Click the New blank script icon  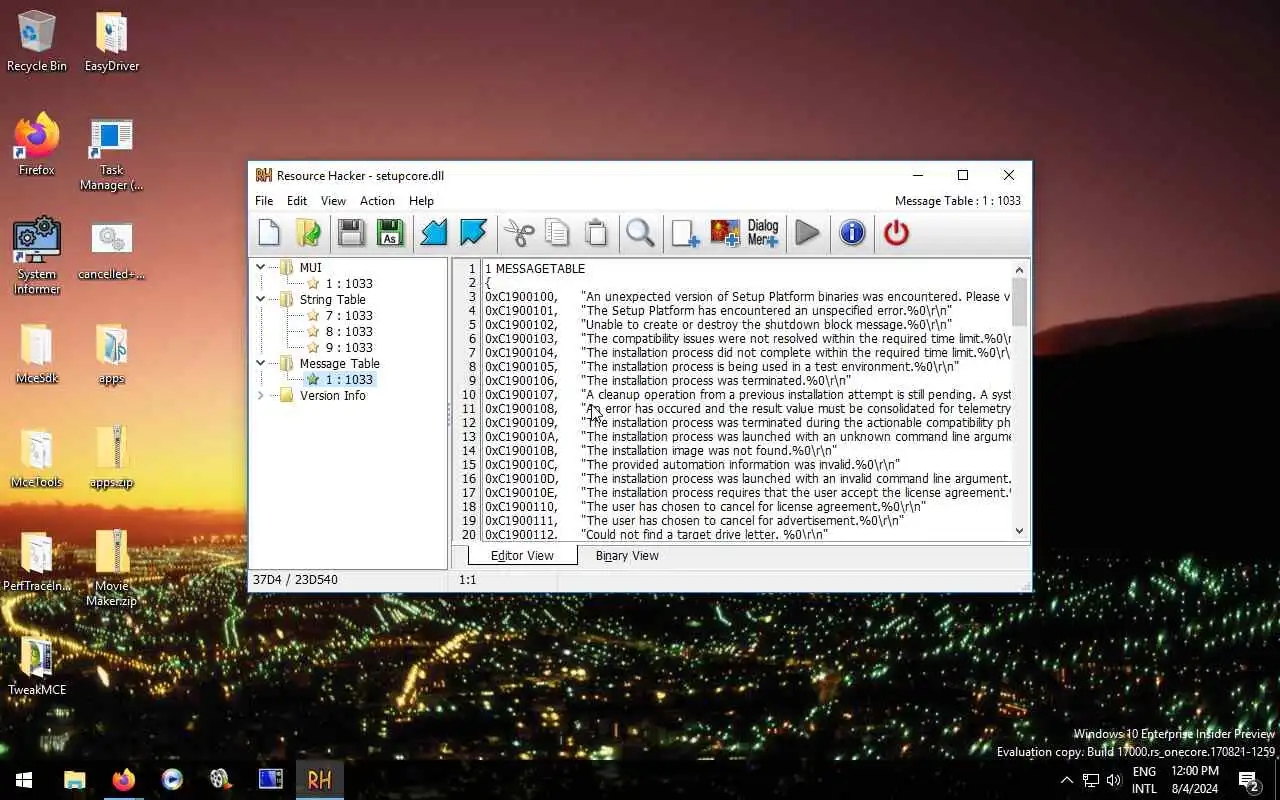269,233
